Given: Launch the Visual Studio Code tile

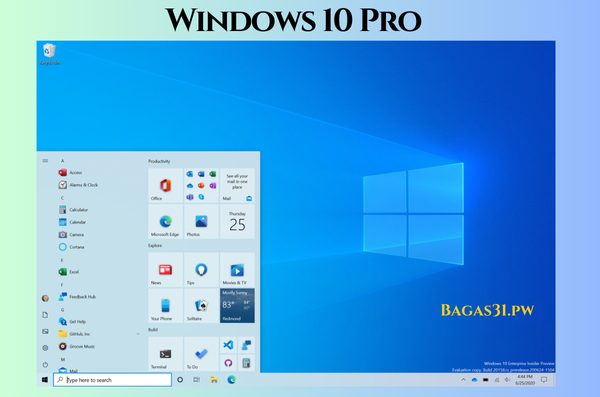Looking at the screenshot, I should 228,345.
